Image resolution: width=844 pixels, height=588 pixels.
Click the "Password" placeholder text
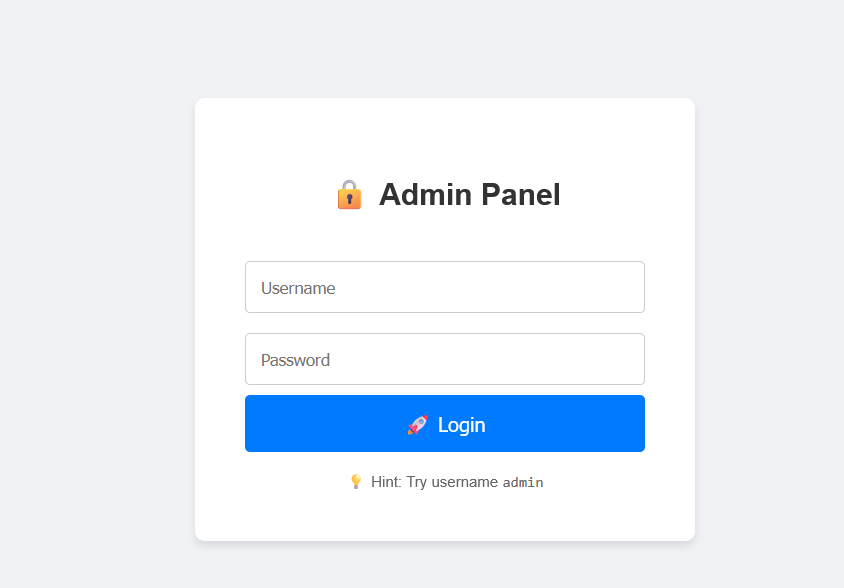[x=295, y=360]
